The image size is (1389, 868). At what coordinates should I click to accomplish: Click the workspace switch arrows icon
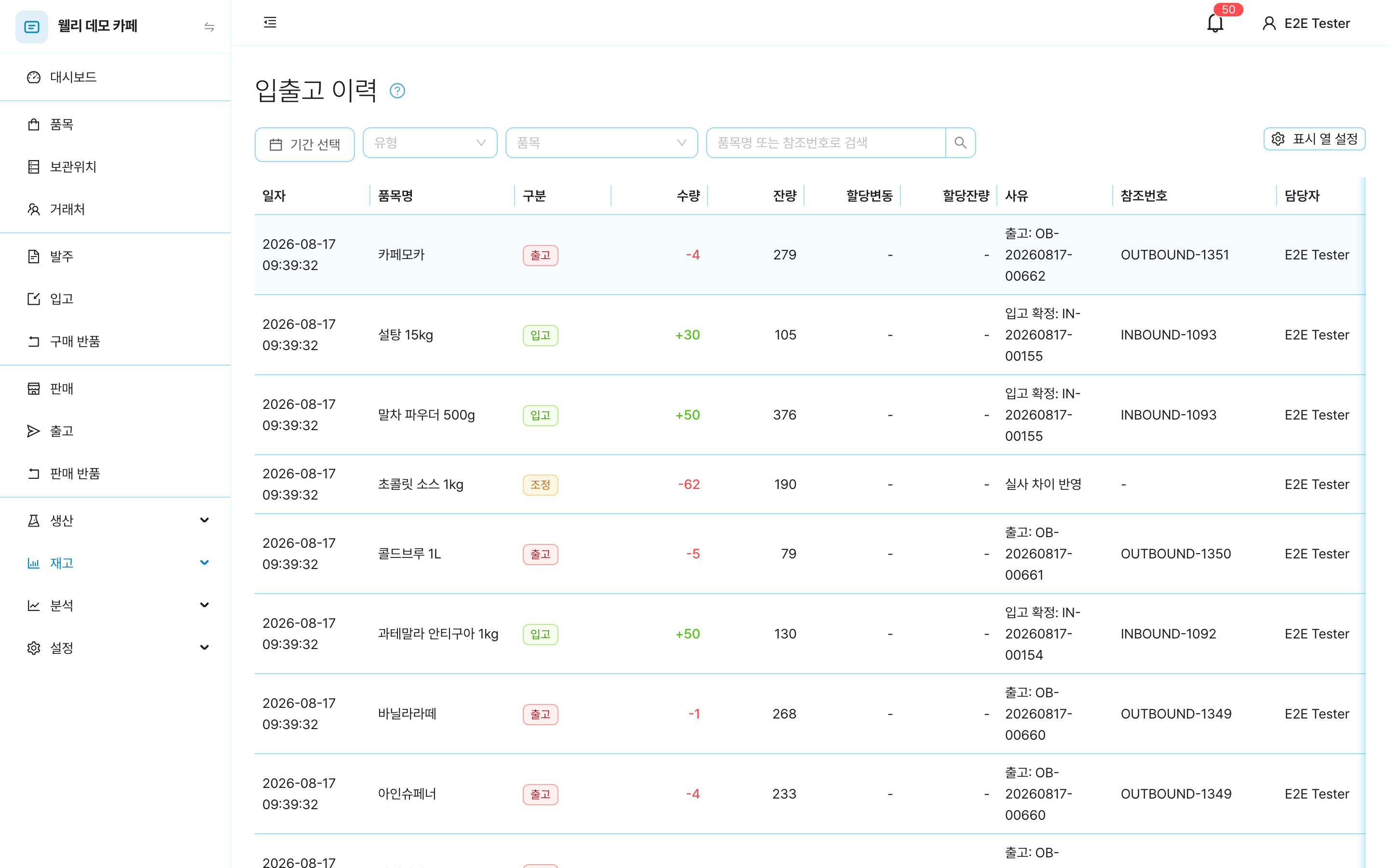pyautogui.click(x=209, y=27)
